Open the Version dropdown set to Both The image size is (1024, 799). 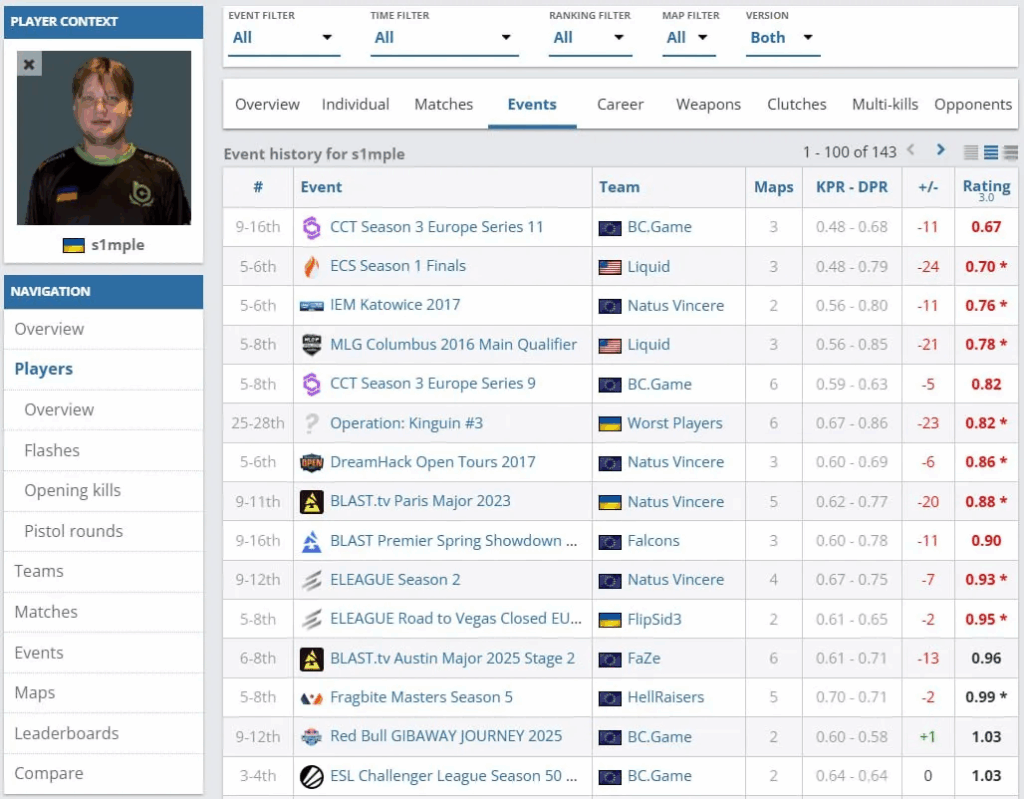[782, 38]
